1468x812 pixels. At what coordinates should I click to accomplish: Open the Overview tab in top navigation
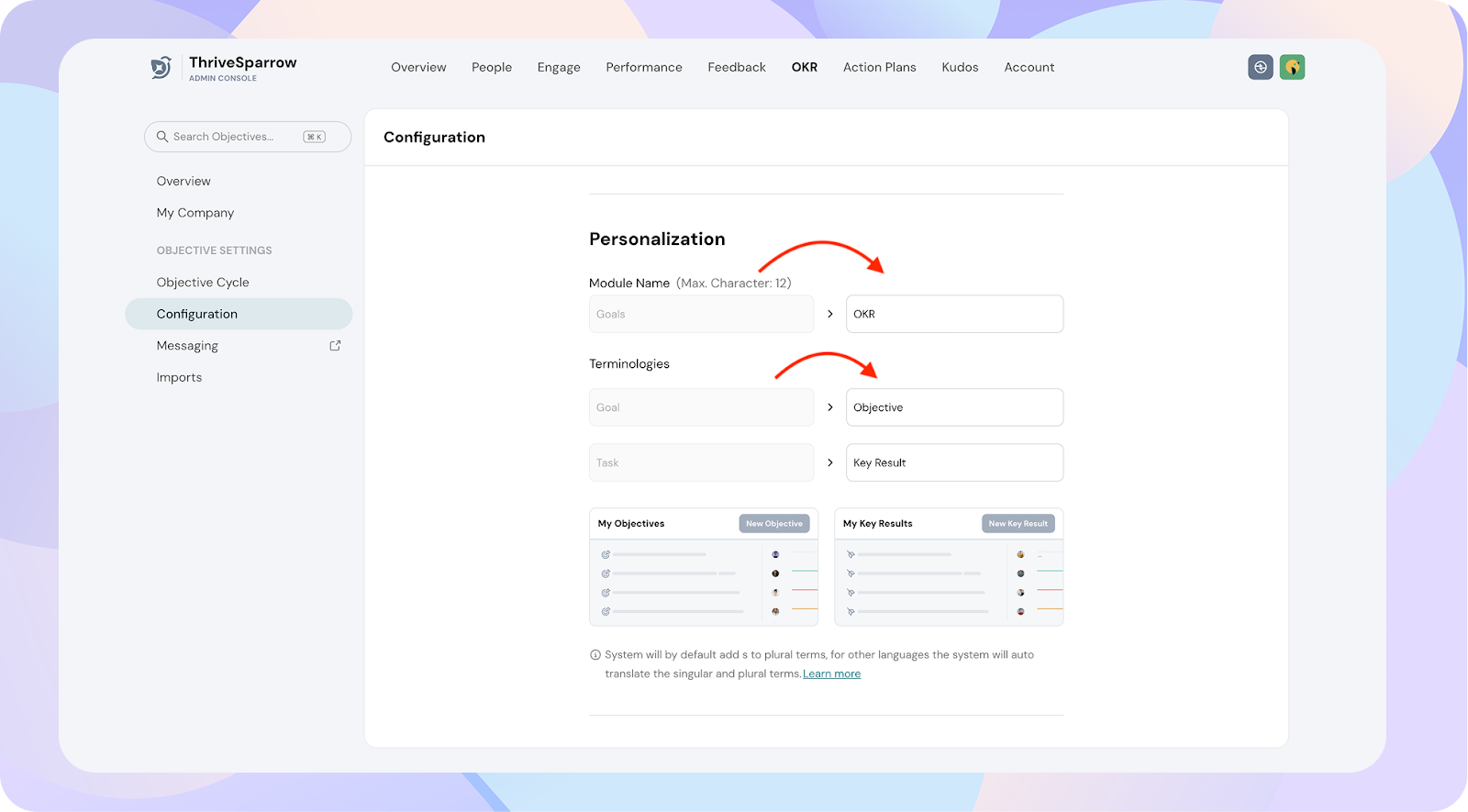click(x=418, y=67)
